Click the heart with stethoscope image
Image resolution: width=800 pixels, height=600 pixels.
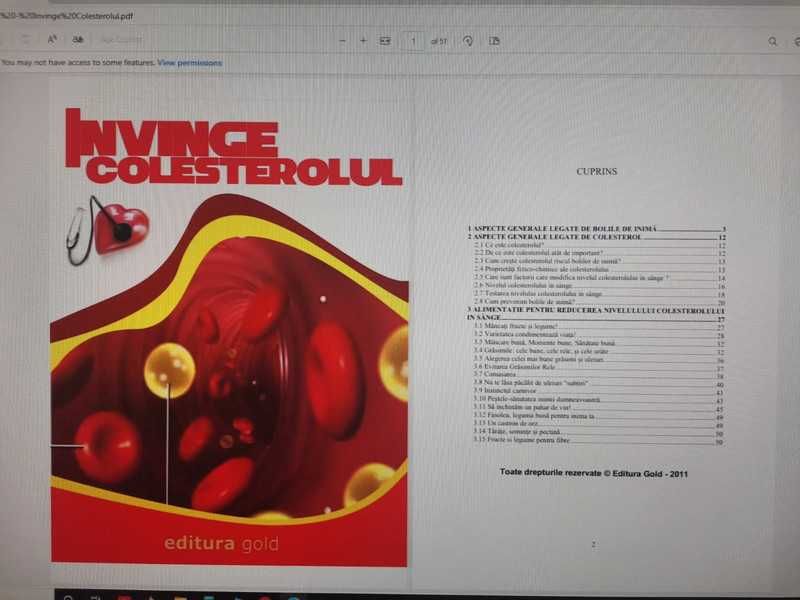(x=108, y=231)
